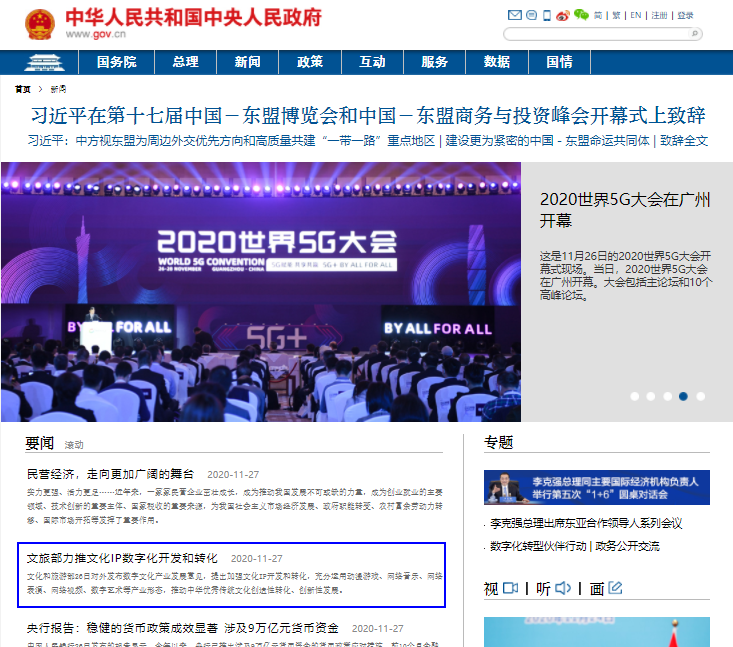
Task: Click the speaker icon next to 听
Action: tap(563, 588)
